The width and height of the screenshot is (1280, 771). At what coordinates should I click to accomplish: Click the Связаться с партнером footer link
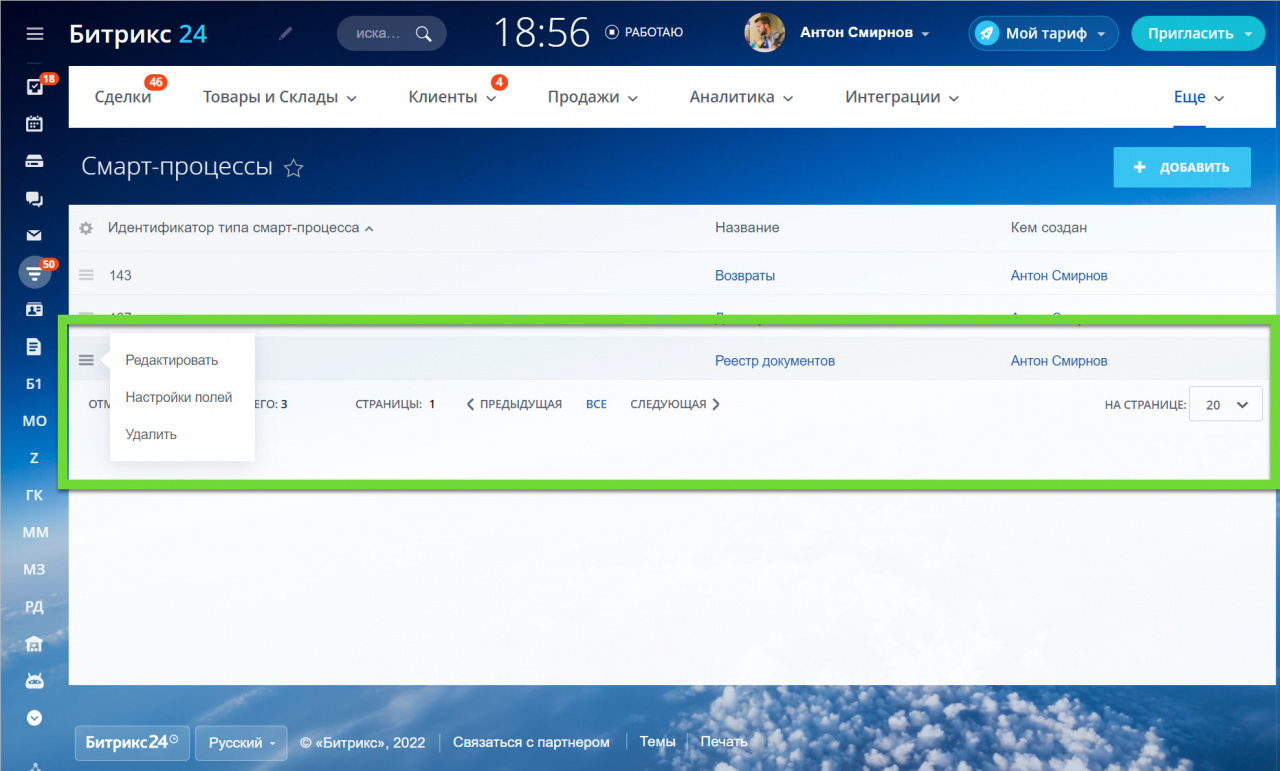click(x=531, y=742)
